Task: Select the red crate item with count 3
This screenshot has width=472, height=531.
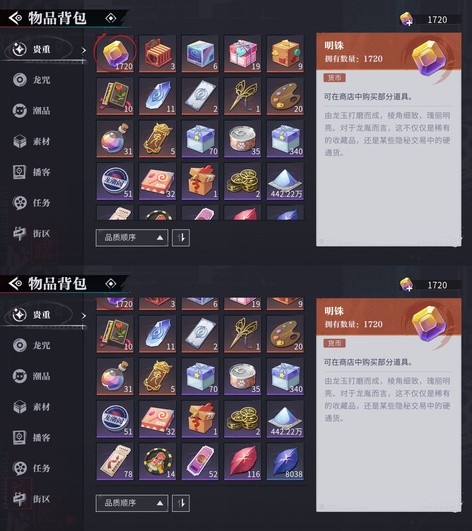Action: [x=157, y=54]
